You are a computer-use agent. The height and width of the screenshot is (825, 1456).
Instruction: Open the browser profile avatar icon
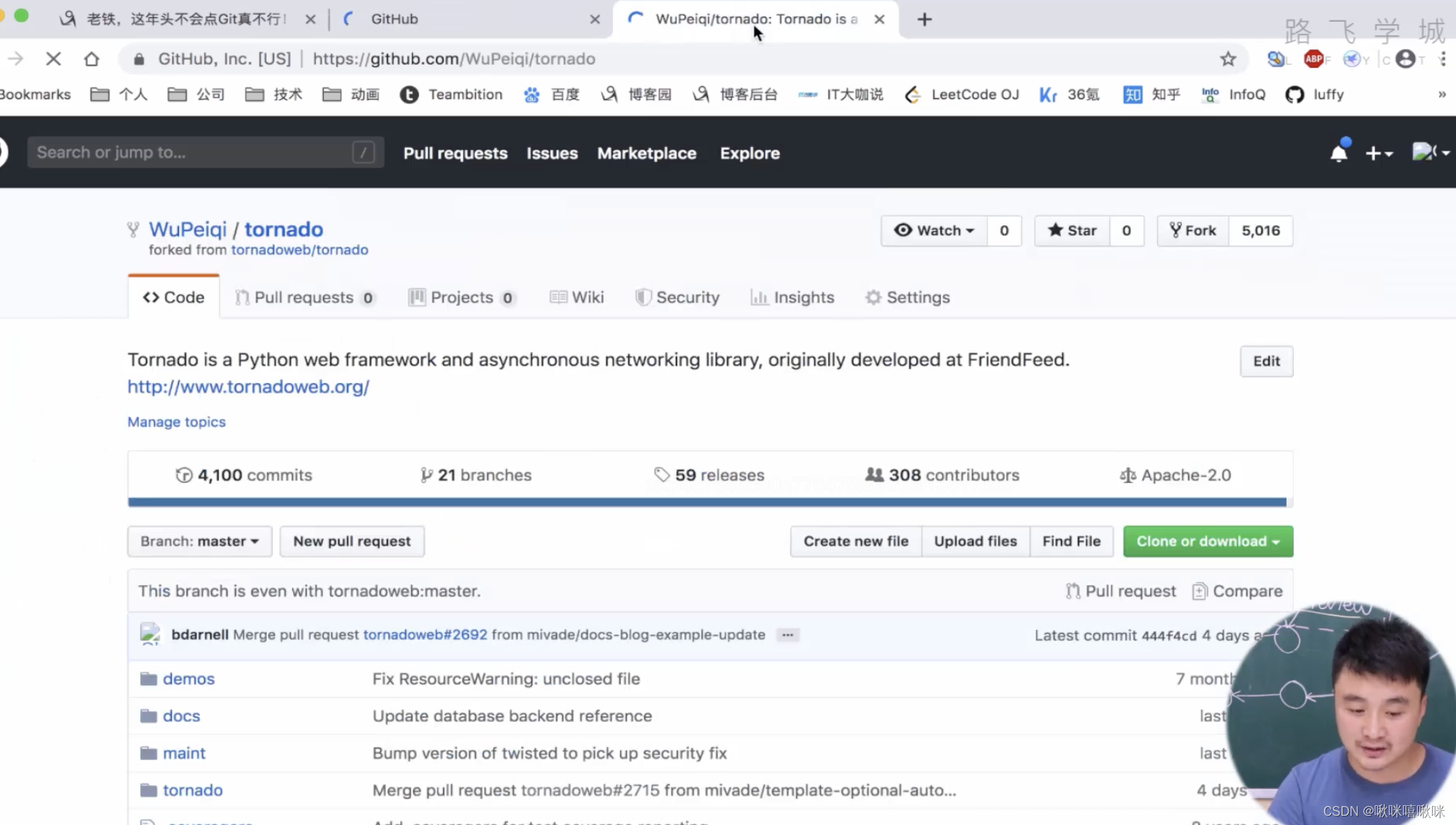(1405, 59)
